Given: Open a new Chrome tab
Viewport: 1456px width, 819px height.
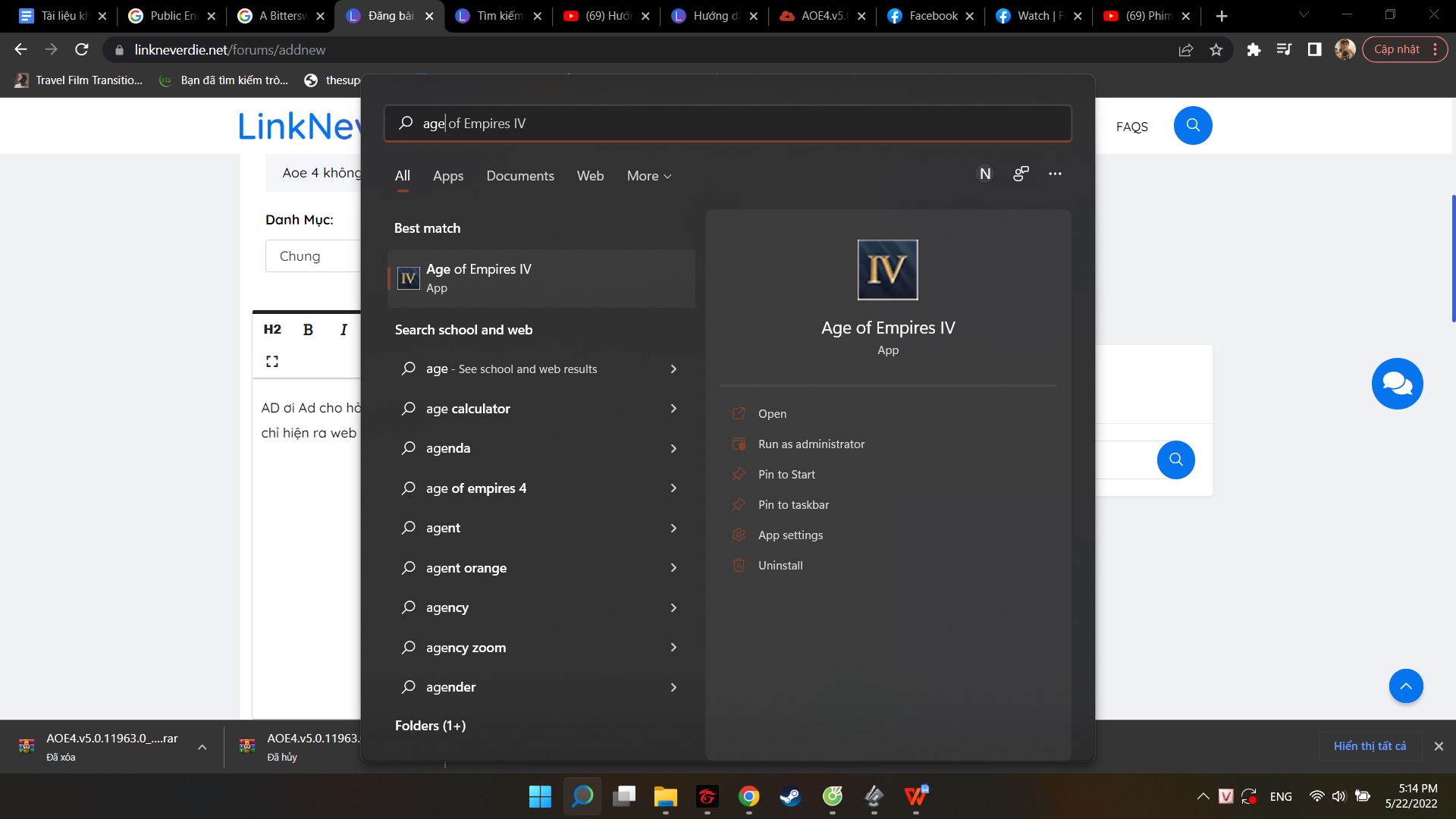Looking at the screenshot, I should [1221, 16].
